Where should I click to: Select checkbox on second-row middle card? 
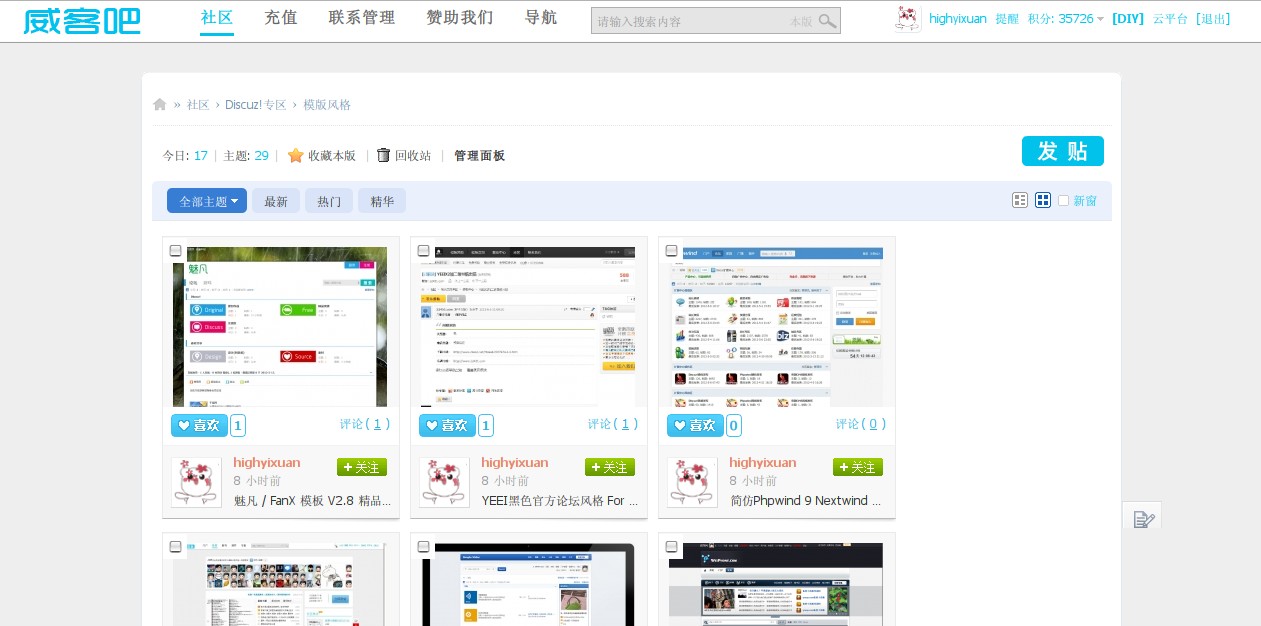423,547
